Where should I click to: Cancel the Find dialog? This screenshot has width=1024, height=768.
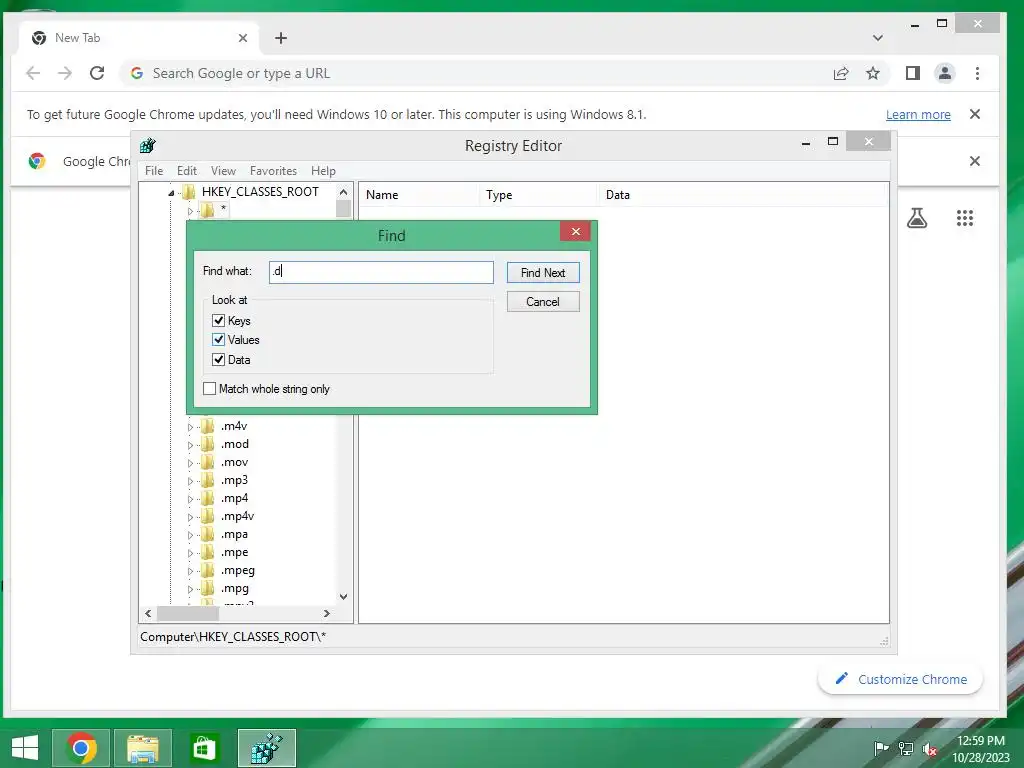(x=543, y=302)
